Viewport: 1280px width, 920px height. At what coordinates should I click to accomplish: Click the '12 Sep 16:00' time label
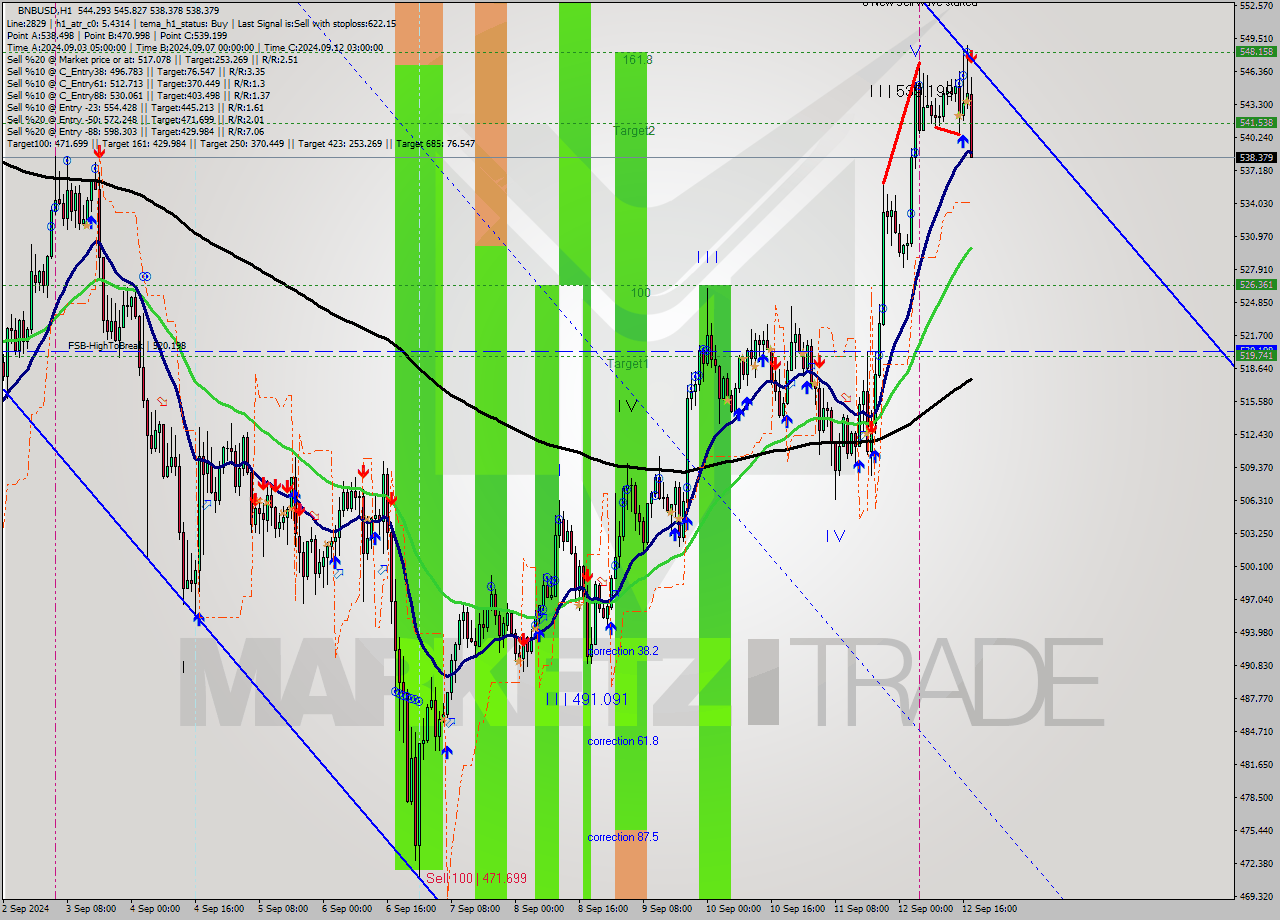pyautogui.click(x=989, y=909)
